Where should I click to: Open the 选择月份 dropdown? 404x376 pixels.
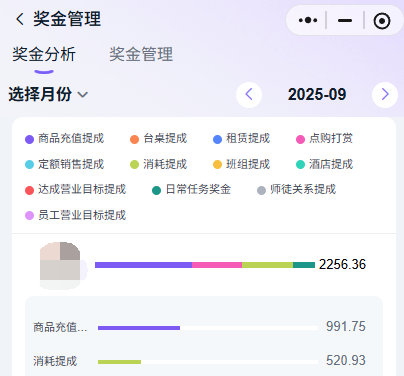pos(48,94)
